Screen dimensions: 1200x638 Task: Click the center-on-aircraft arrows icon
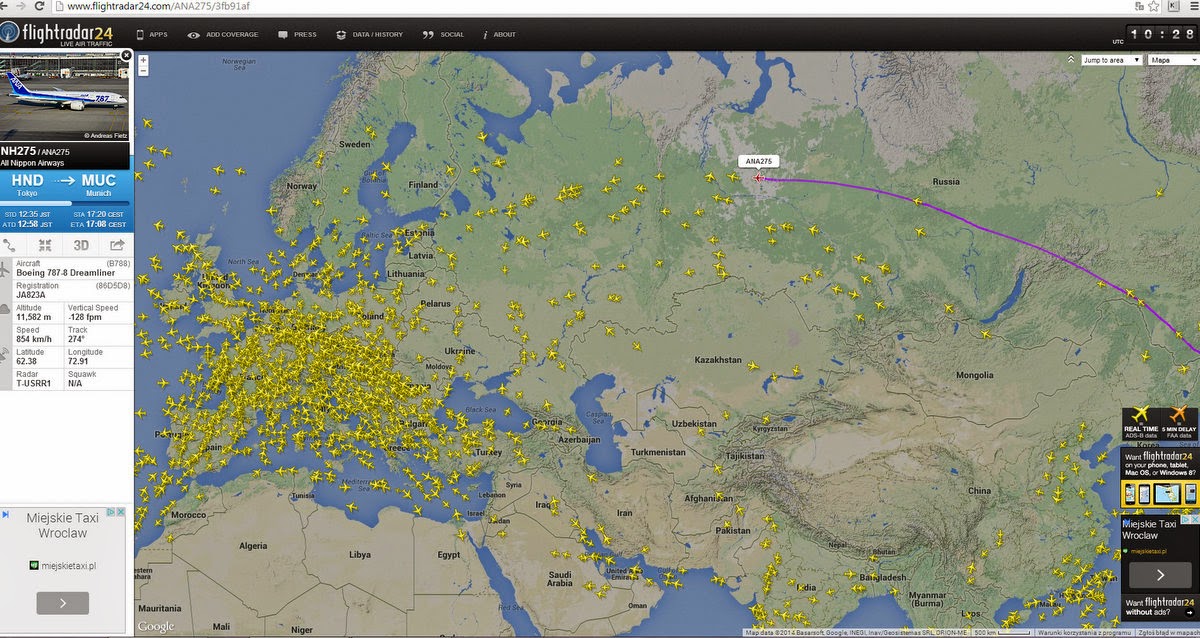pos(45,245)
